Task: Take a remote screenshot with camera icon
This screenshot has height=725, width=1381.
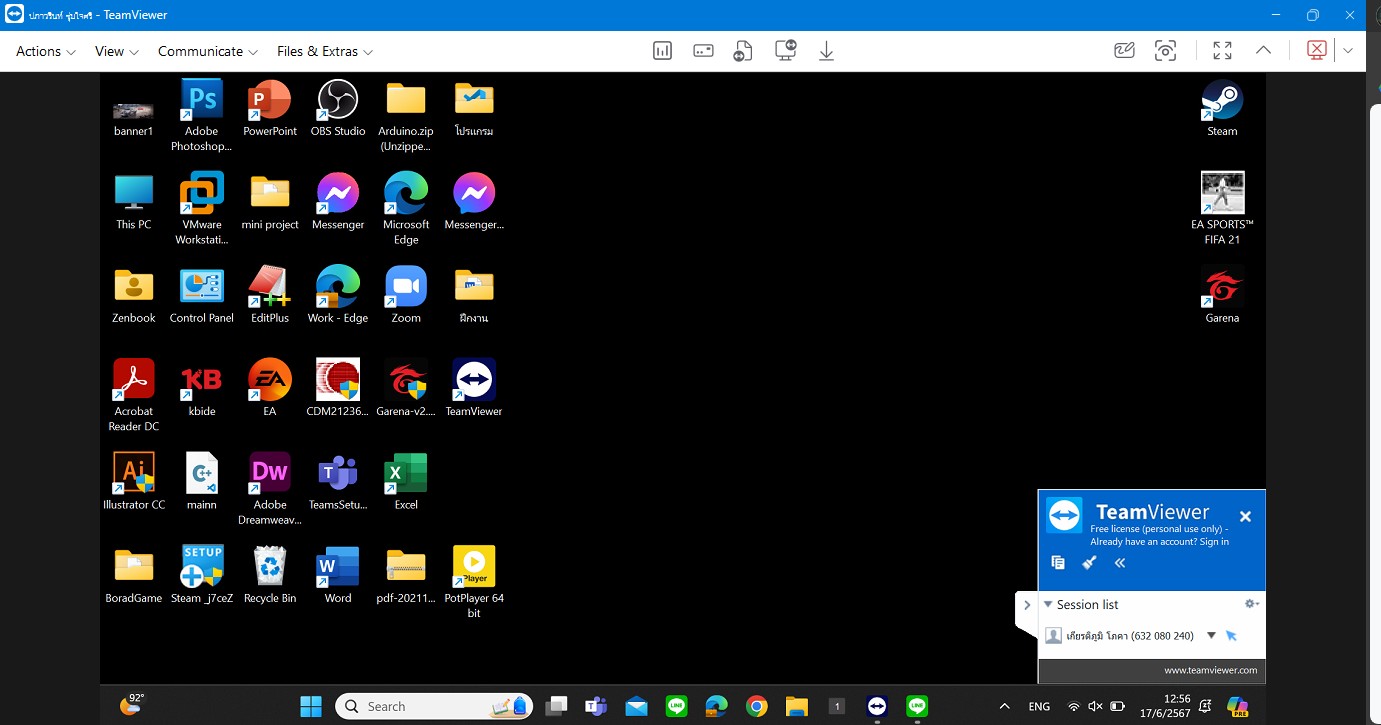Action: (x=1165, y=51)
